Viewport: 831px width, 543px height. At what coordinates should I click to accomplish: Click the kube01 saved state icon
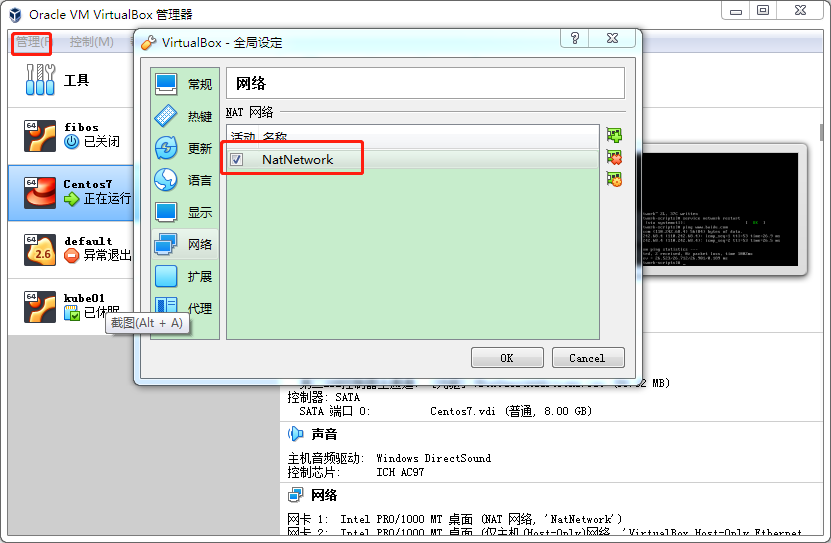(72, 313)
